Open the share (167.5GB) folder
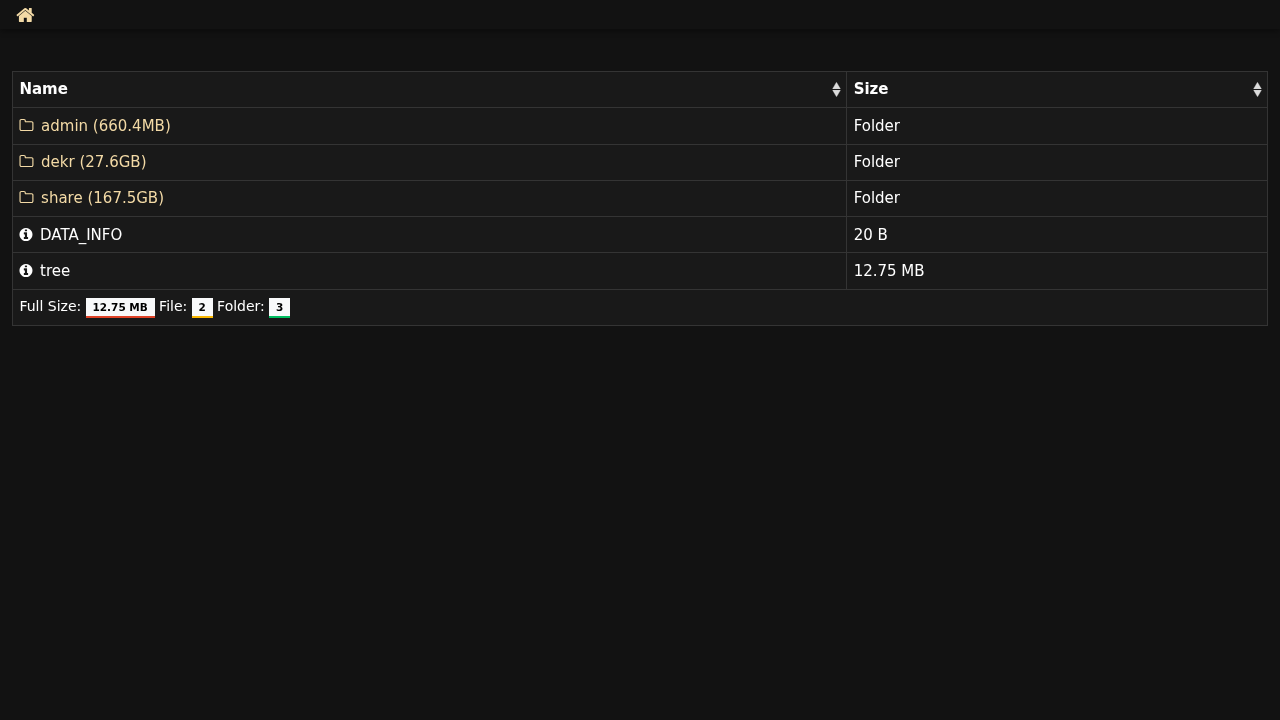 tap(102, 198)
